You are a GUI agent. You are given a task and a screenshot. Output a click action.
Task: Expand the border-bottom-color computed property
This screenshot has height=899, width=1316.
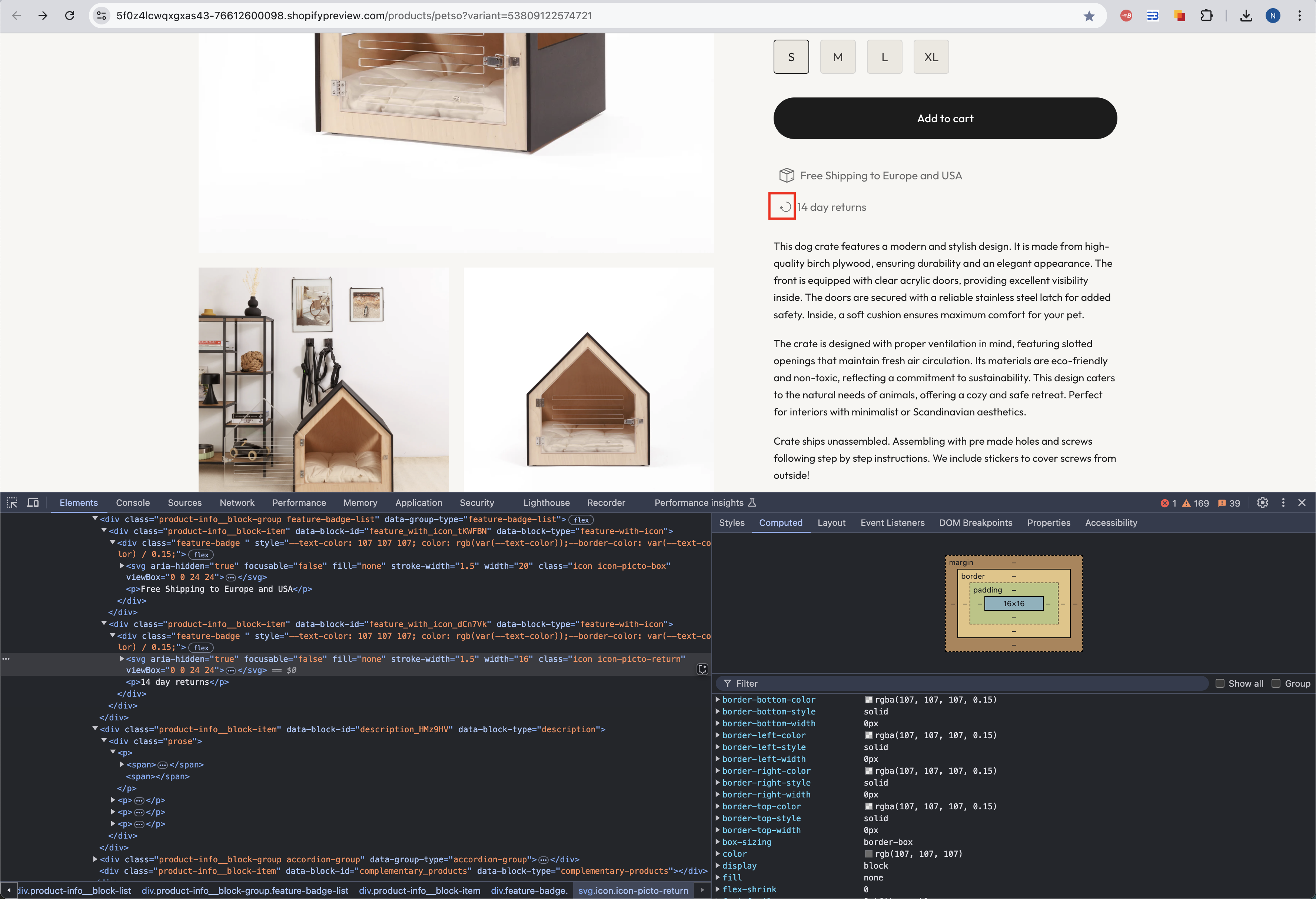(717, 700)
